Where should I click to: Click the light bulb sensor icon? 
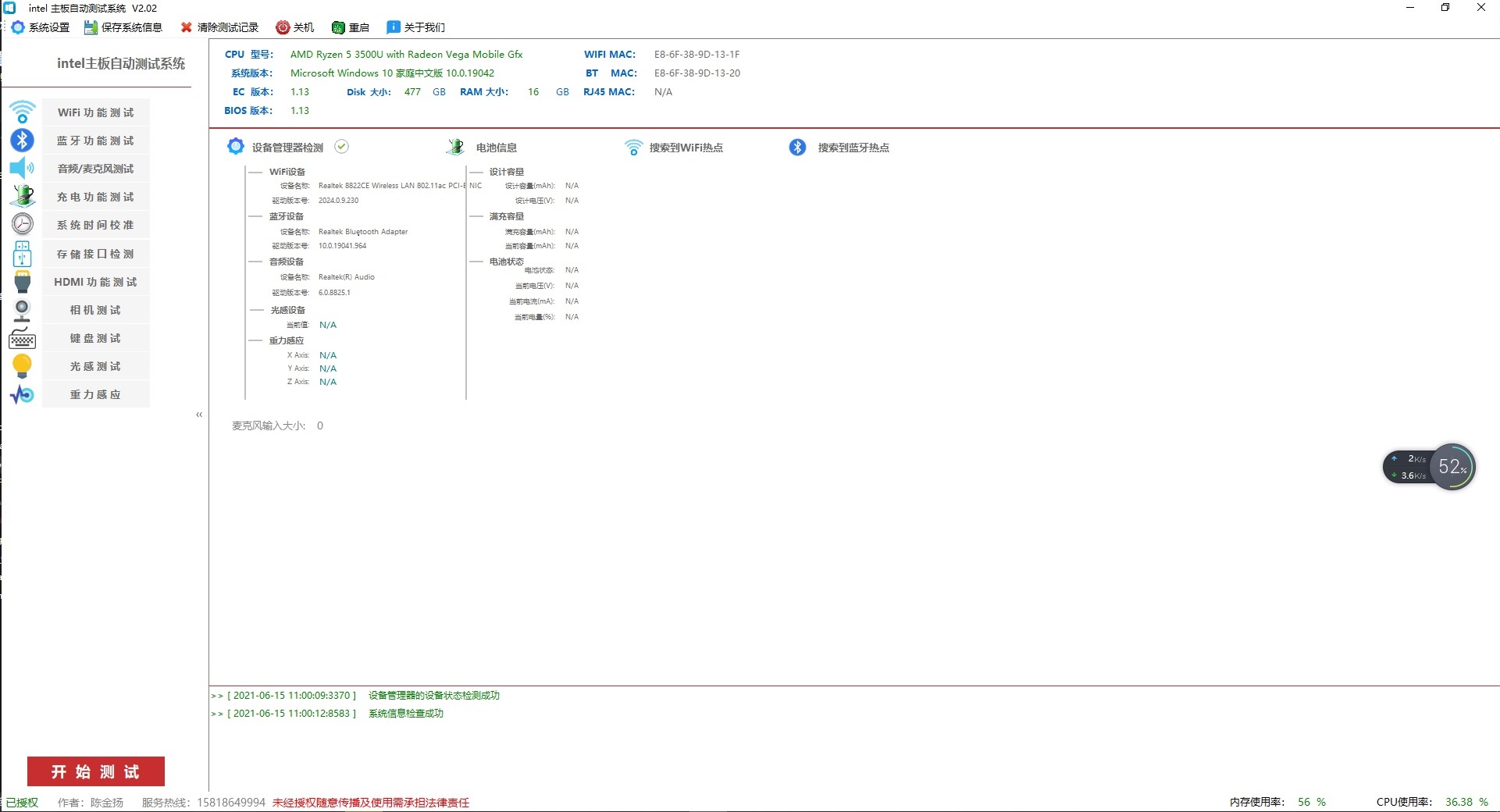pyautogui.click(x=22, y=366)
